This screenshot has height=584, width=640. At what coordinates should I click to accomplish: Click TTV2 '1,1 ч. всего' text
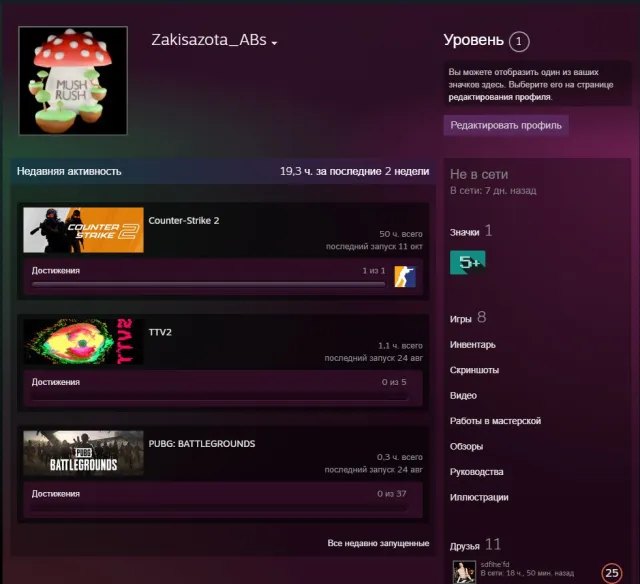pyautogui.click(x=400, y=346)
